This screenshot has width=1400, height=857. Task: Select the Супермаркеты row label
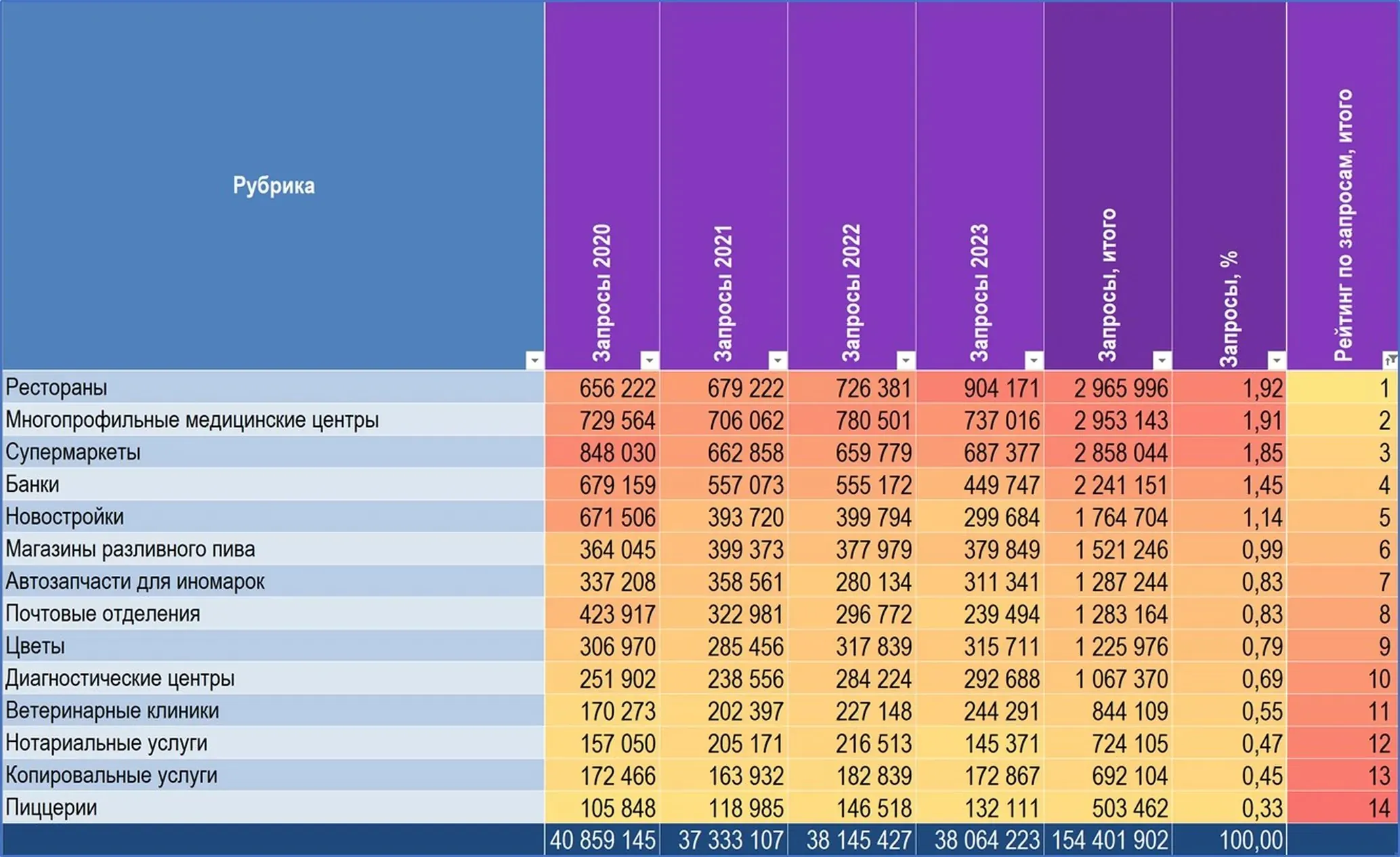(73, 452)
